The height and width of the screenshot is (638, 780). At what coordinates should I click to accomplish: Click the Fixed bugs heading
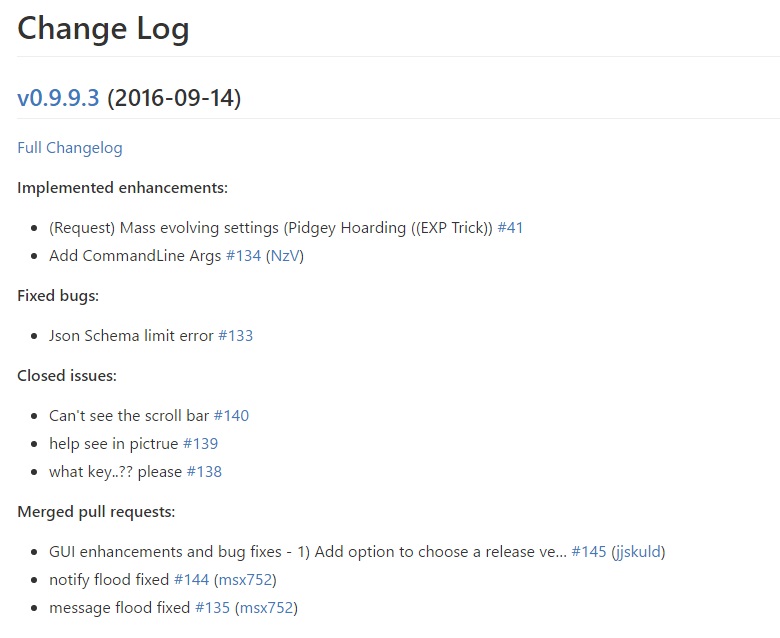pos(58,296)
